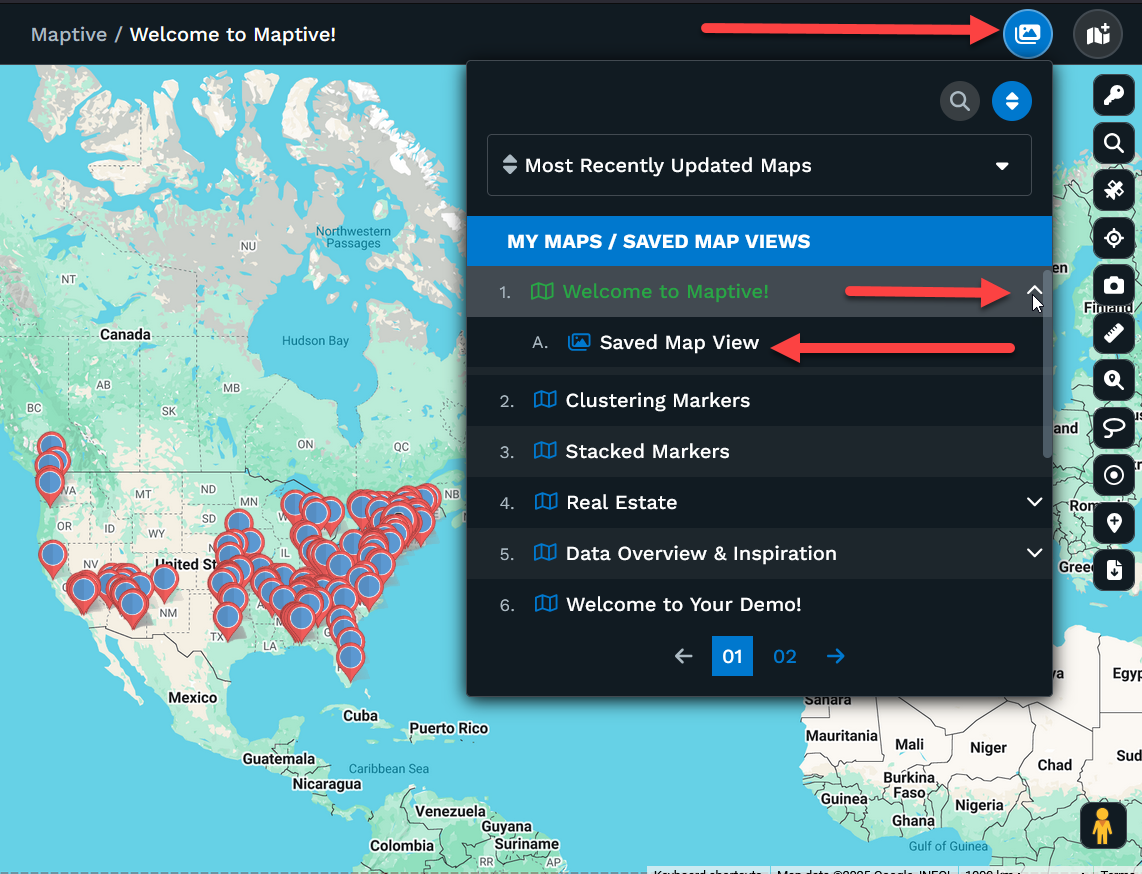Click the magnifier search tool in right sidebar
Image resolution: width=1142 pixels, height=874 pixels.
click(1113, 142)
